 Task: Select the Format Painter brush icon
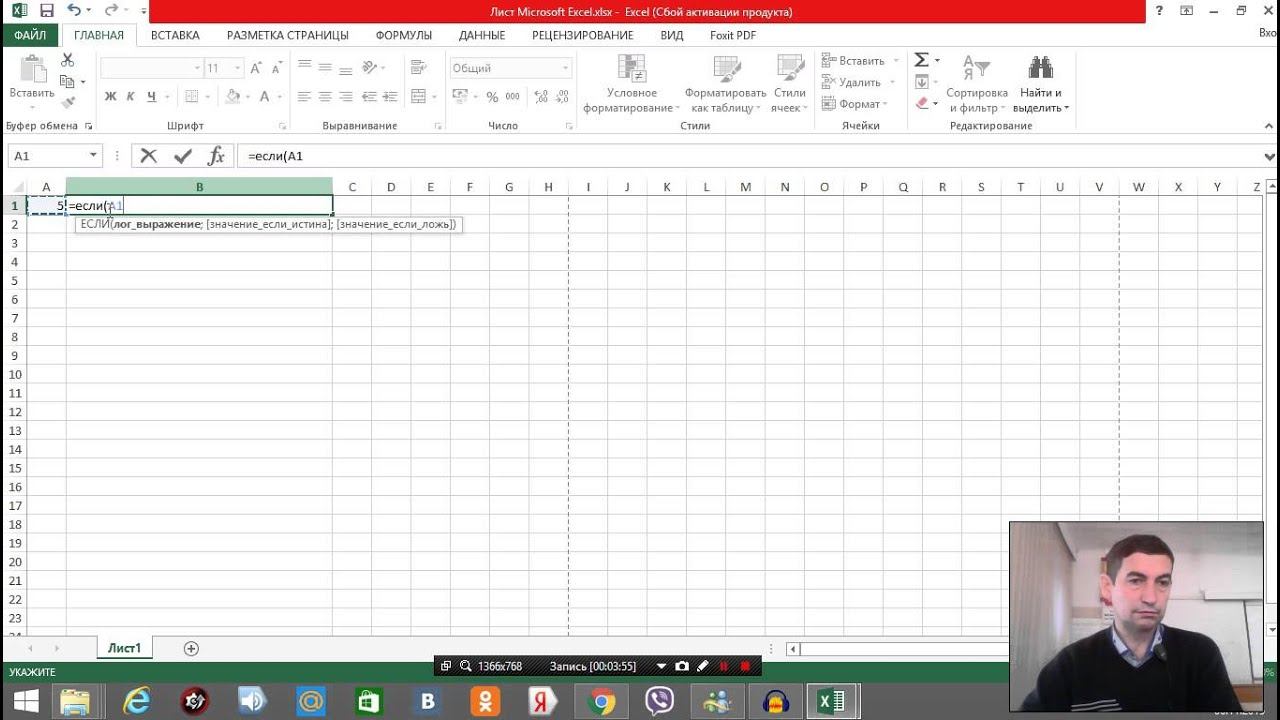(x=68, y=102)
